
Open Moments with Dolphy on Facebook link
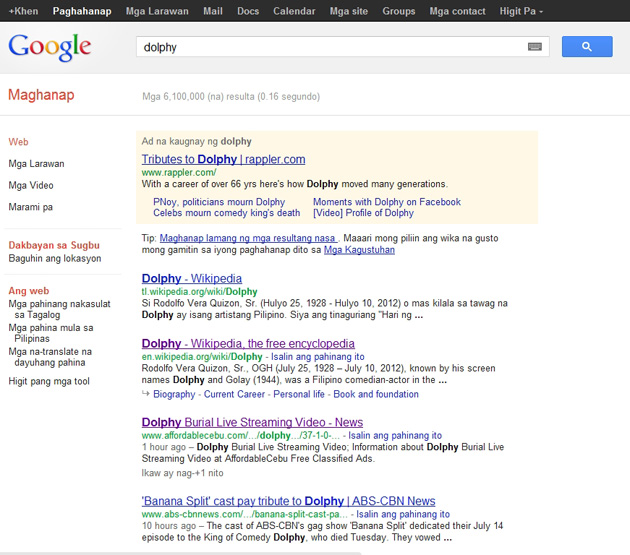(387, 202)
